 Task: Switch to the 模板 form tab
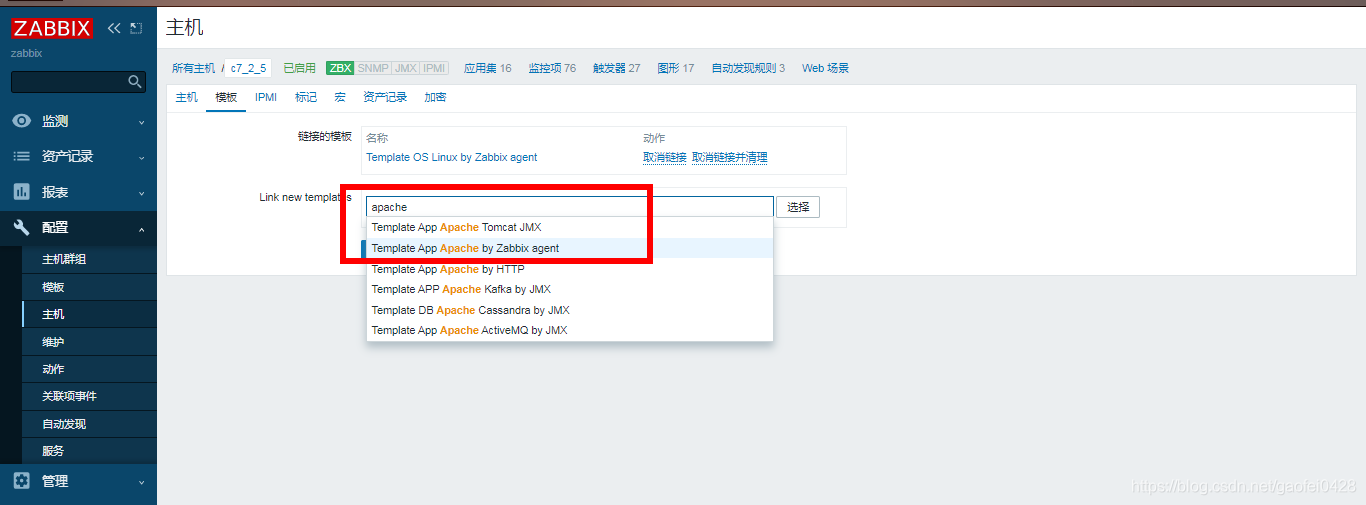(226, 97)
